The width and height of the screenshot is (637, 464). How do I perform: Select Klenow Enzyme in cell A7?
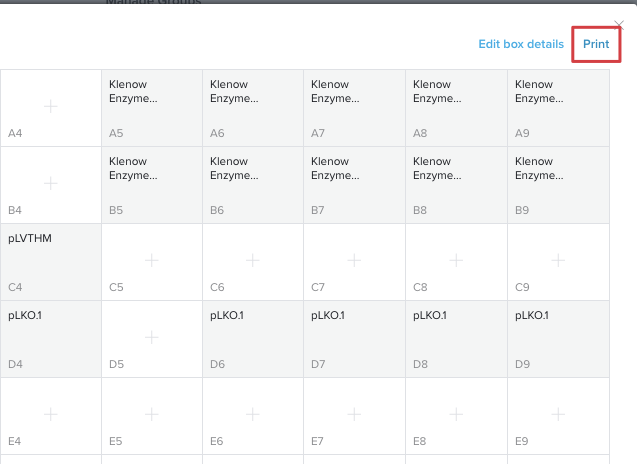click(354, 108)
